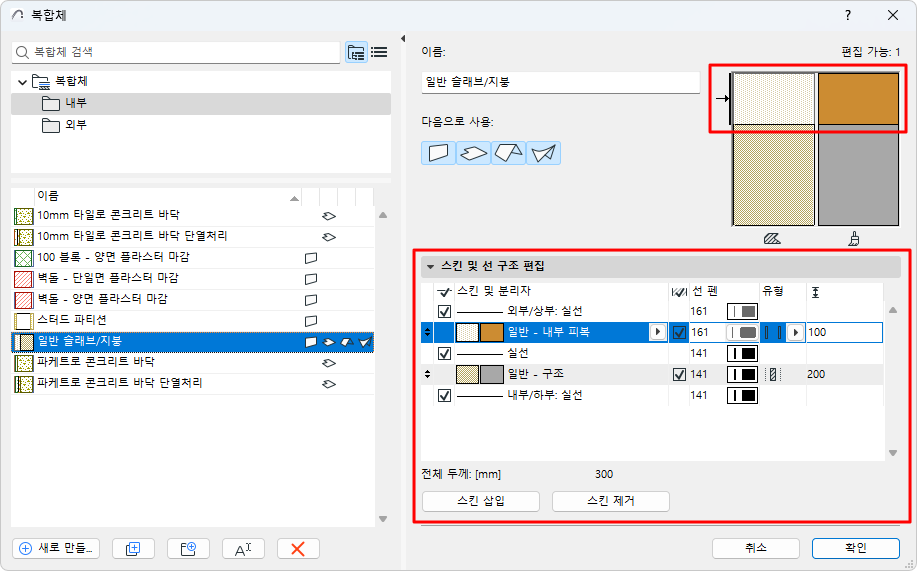Click 새로 만들... button
Image resolution: width=917 pixels, height=571 pixels.
pos(56,549)
